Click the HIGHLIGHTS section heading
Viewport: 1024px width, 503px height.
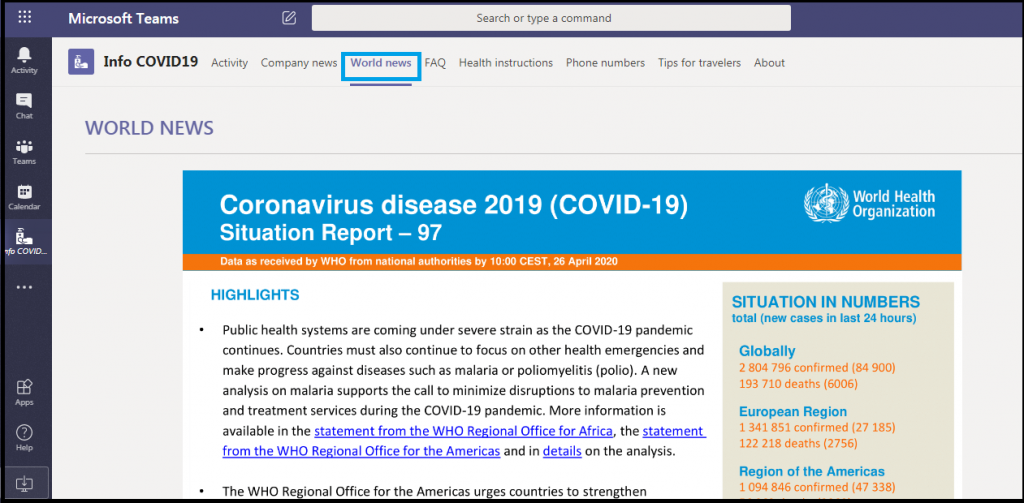click(255, 295)
